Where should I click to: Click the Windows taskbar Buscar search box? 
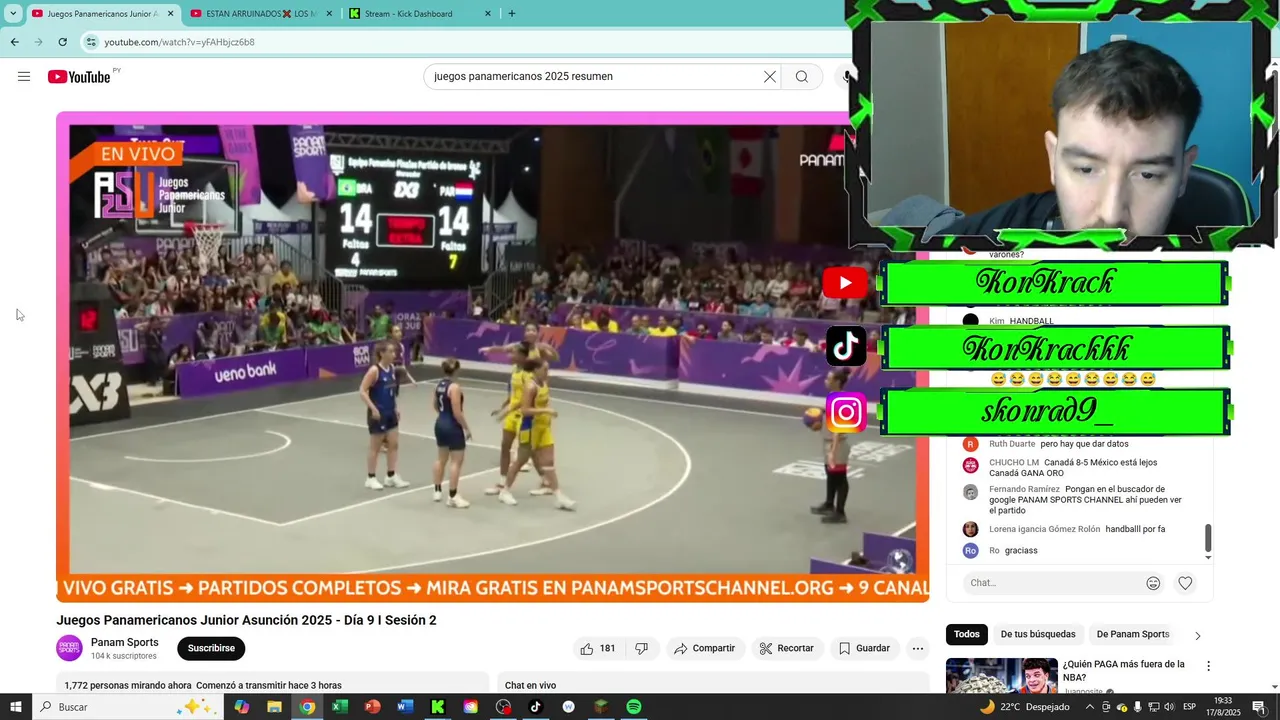point(129,707)
